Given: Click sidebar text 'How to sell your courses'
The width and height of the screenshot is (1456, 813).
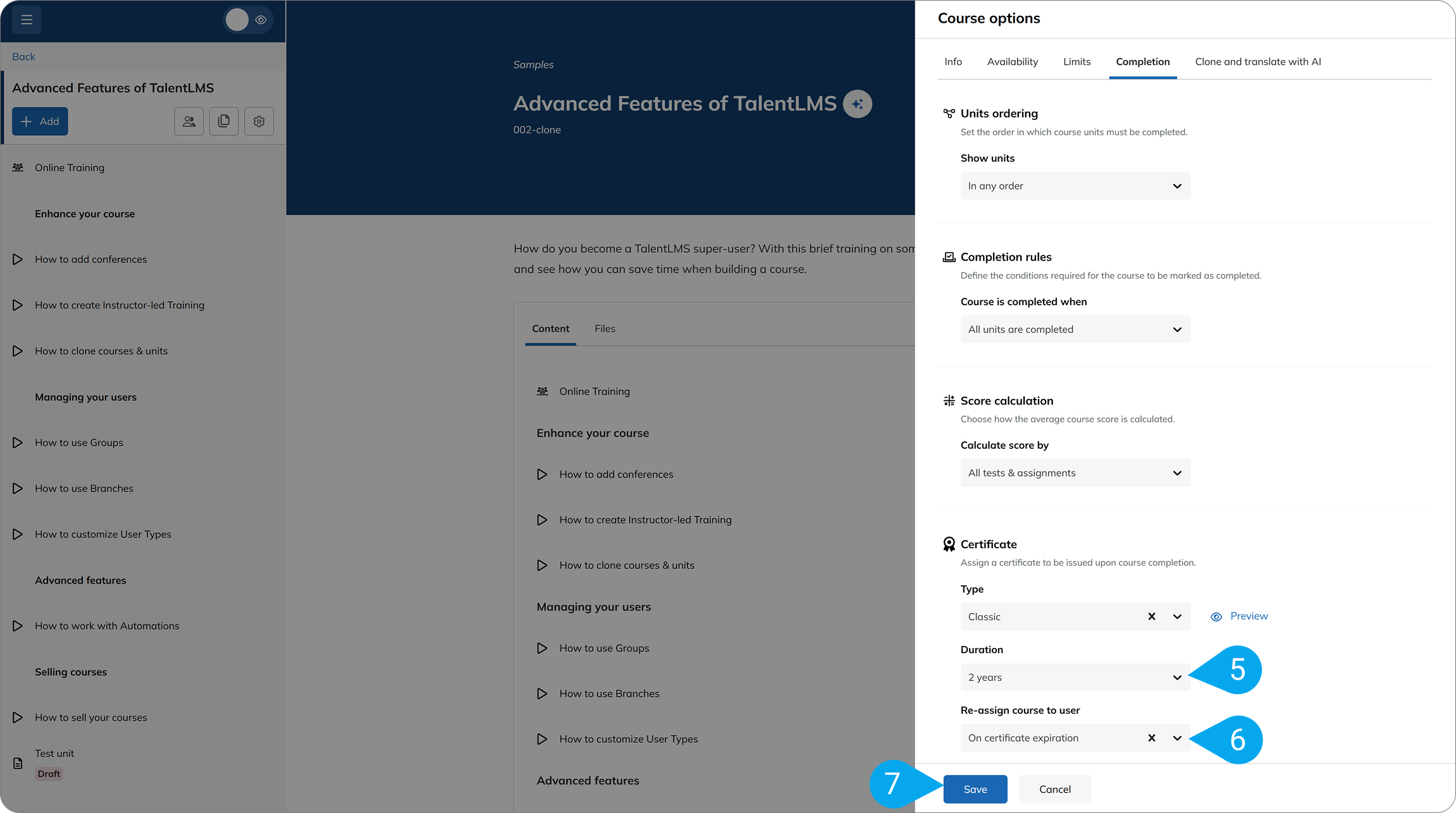Looking at the screenshot, I should click(90, 718).
